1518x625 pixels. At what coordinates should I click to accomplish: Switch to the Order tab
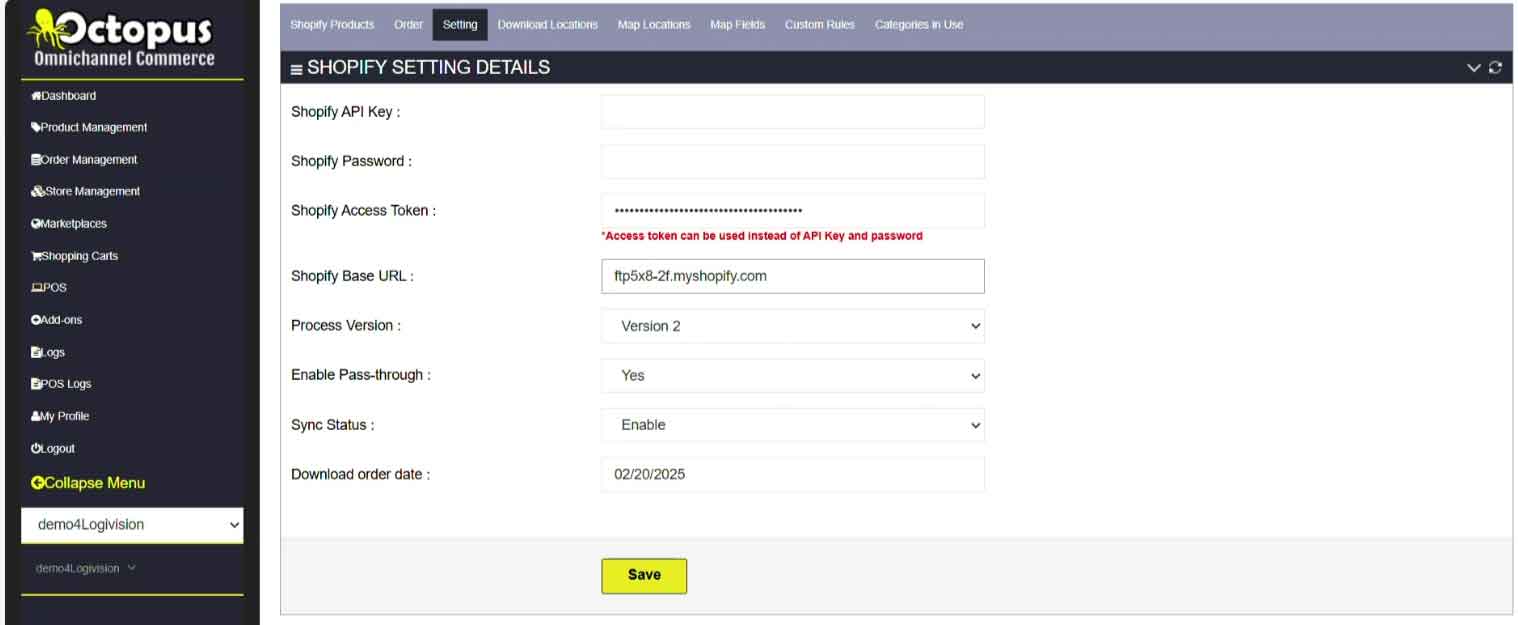click(x=408, y=25)
